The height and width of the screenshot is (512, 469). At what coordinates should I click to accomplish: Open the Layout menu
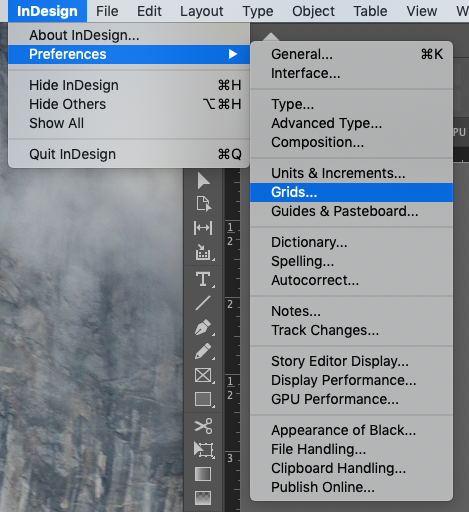(202, 11)
